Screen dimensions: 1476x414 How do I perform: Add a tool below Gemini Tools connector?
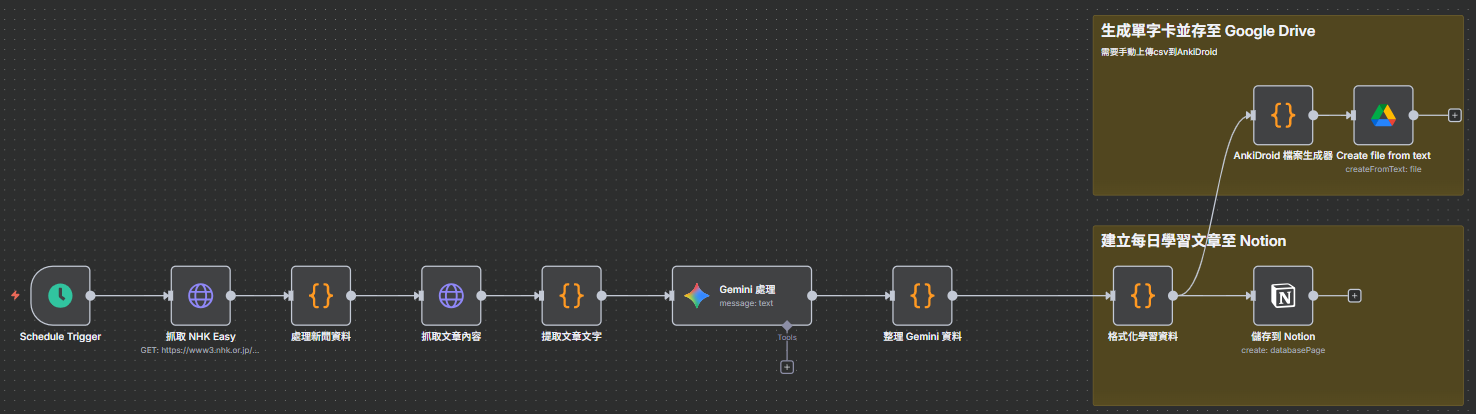(787, 367)
